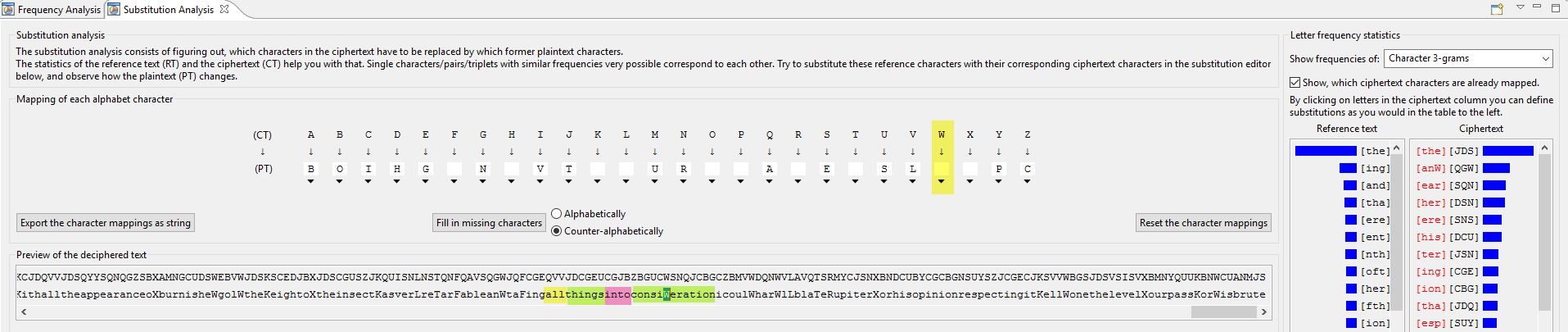This screenshot has width=1568, height=332.
Task: Close the Substitution Analysis tab
Action: pyautogui.click(x=224, y=9)
